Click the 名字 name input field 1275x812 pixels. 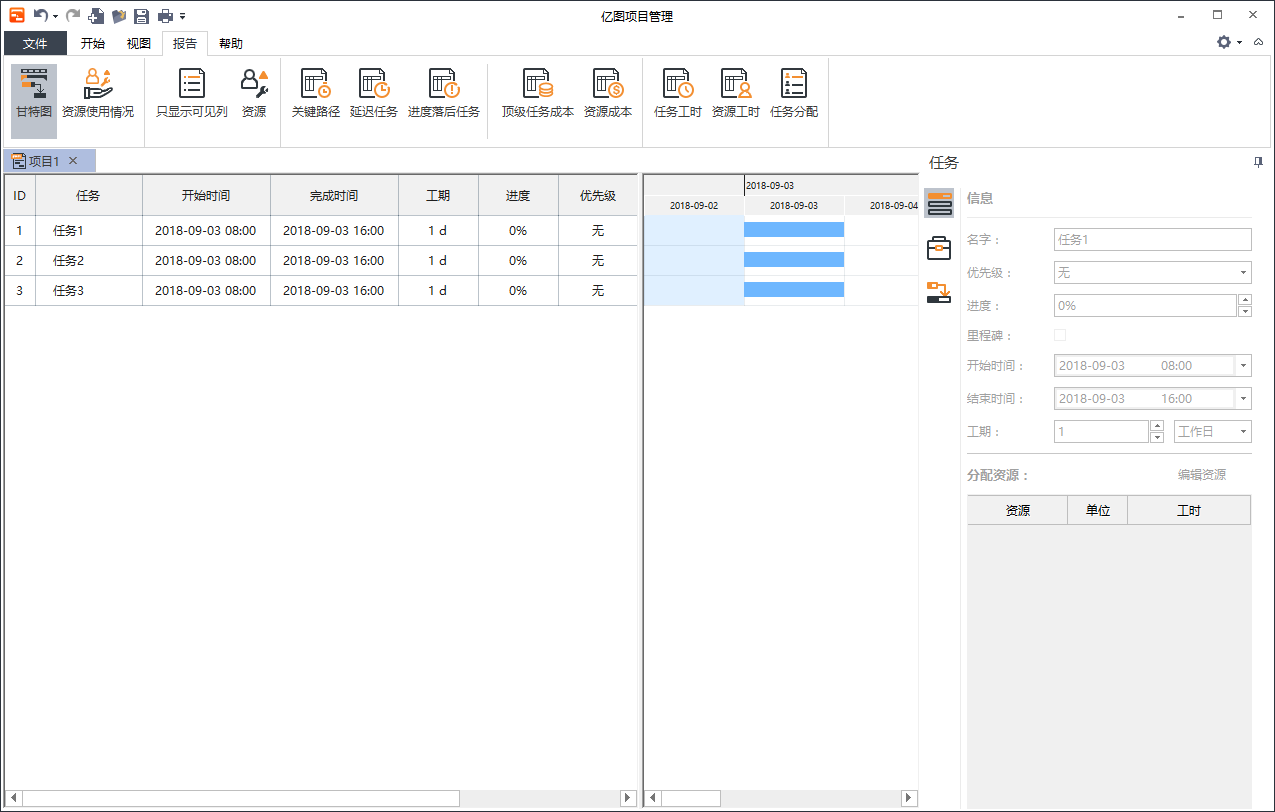(x=1152, y=240)
